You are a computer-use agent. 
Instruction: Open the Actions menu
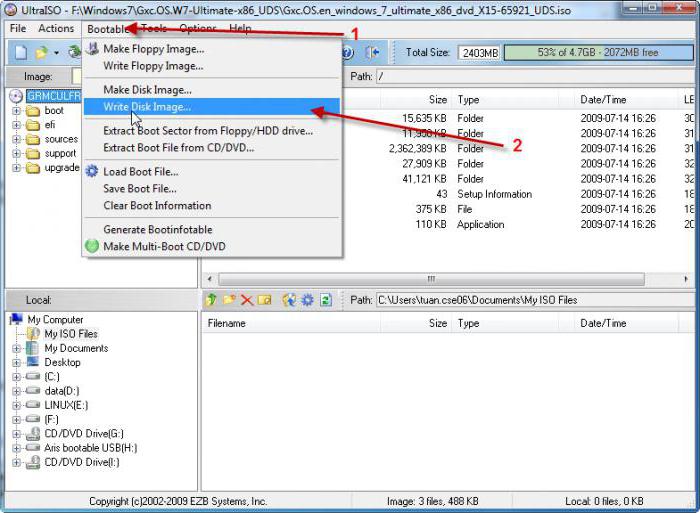coord(56,29)
